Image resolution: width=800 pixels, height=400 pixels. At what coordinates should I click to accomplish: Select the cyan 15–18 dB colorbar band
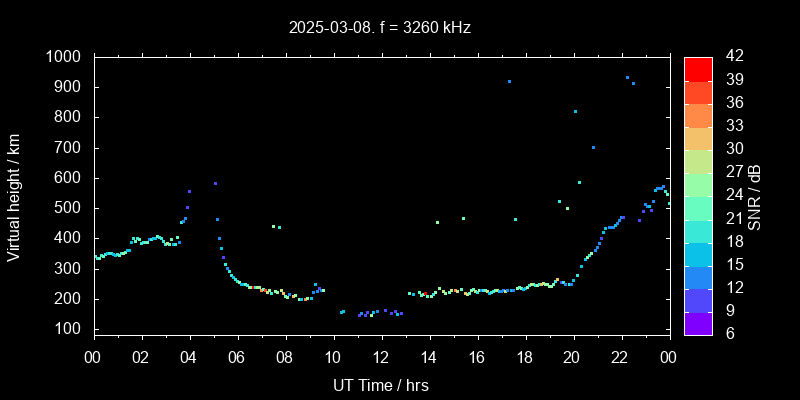coord(698,253)
